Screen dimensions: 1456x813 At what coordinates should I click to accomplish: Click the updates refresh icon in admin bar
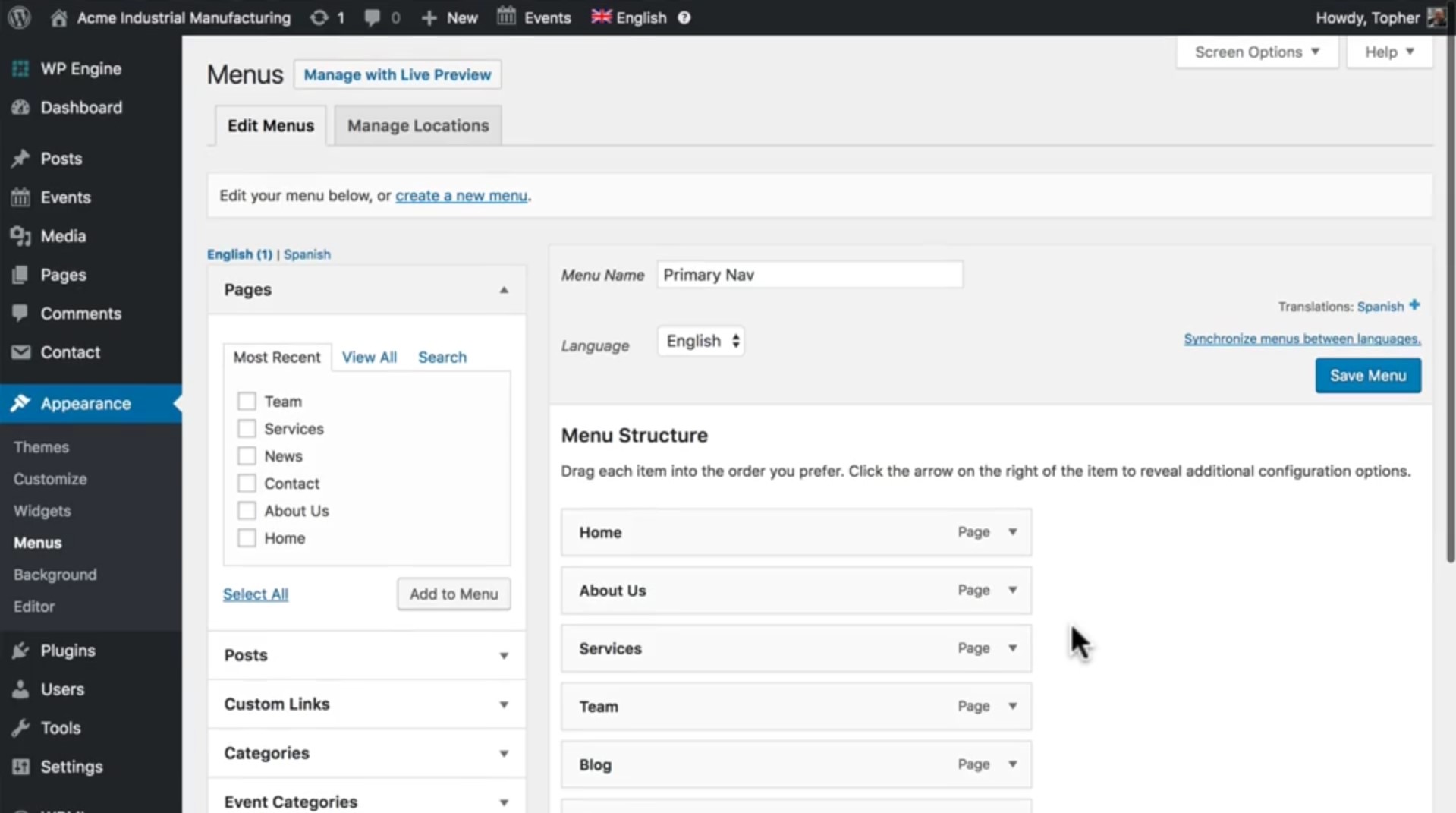(x=319, y=17)
